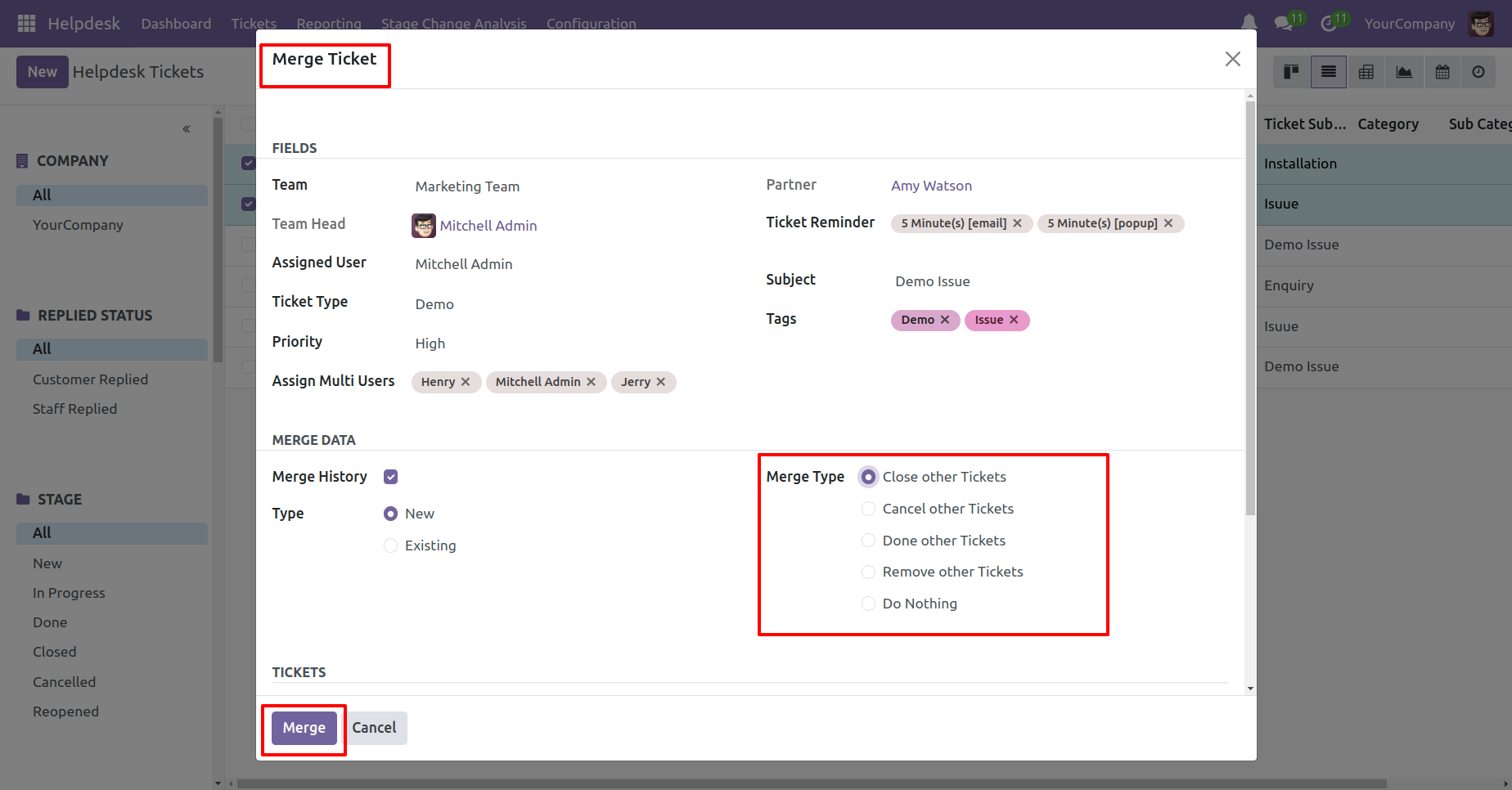The height and width of the screenshot is (790, 1512).
Task: Toggle the Merge History checkbox
Action: pyautogui.click(x=391, y=477)
